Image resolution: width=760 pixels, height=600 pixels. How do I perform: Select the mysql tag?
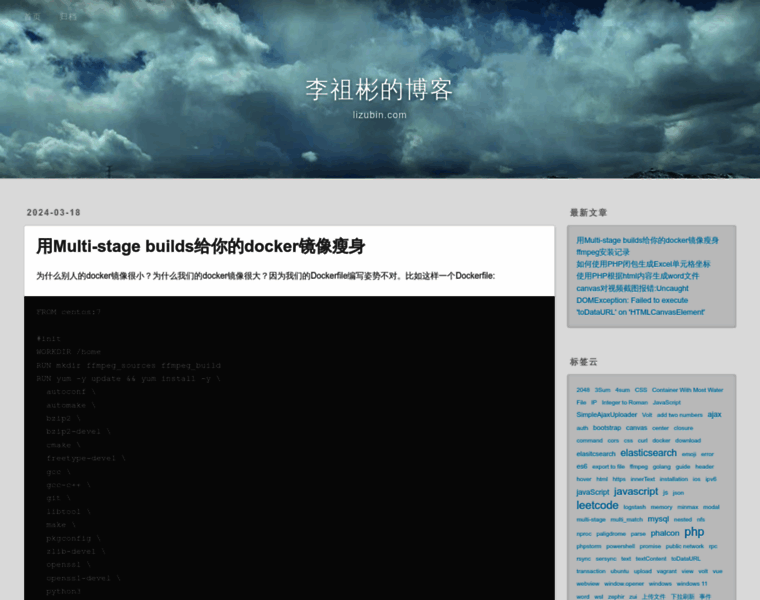pyautogui.click(x=658, y=519)
